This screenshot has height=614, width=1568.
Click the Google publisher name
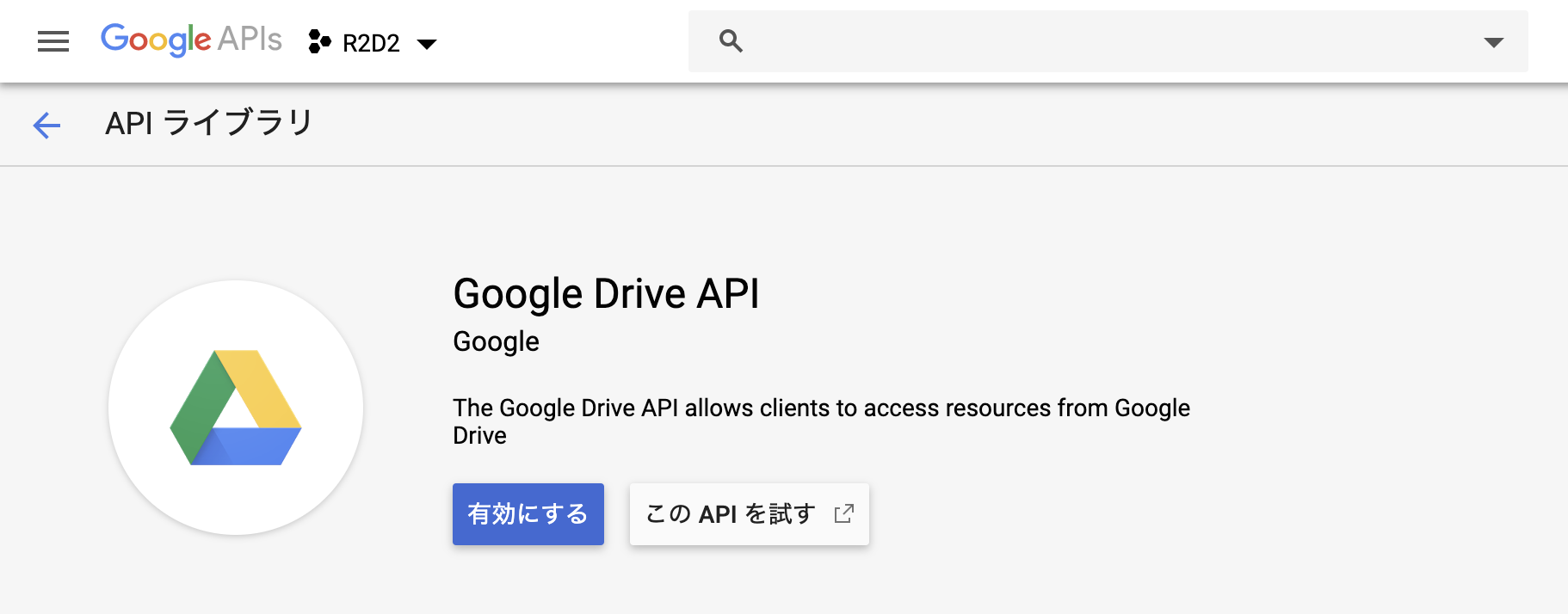click(x=496, y=341)
